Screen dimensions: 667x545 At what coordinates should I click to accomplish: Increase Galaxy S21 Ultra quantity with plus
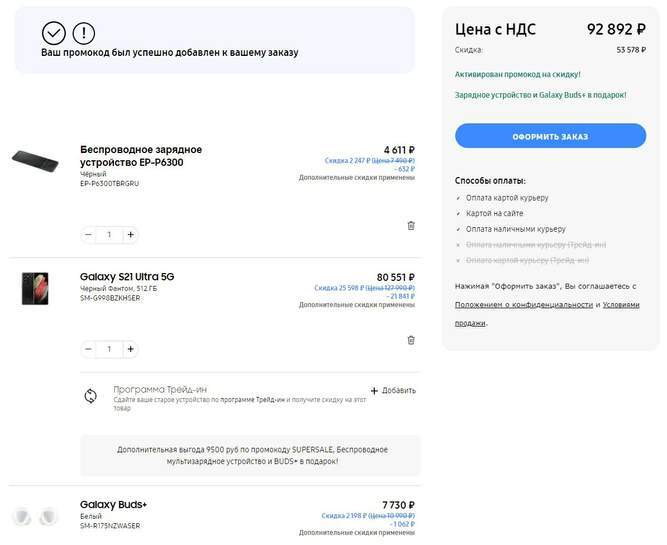click(130, 349)
